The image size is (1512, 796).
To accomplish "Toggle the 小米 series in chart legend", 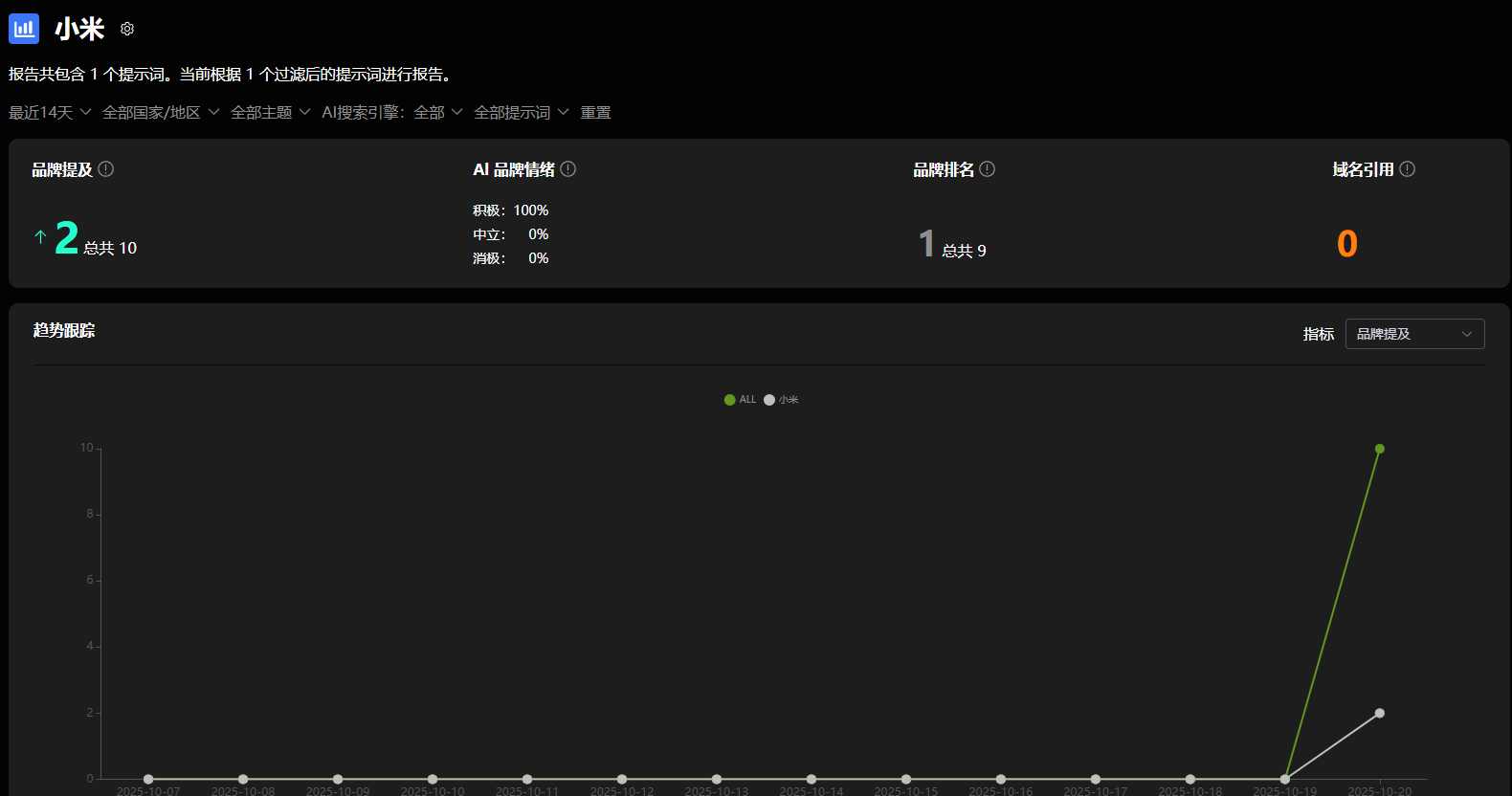I will coord(781,400).
